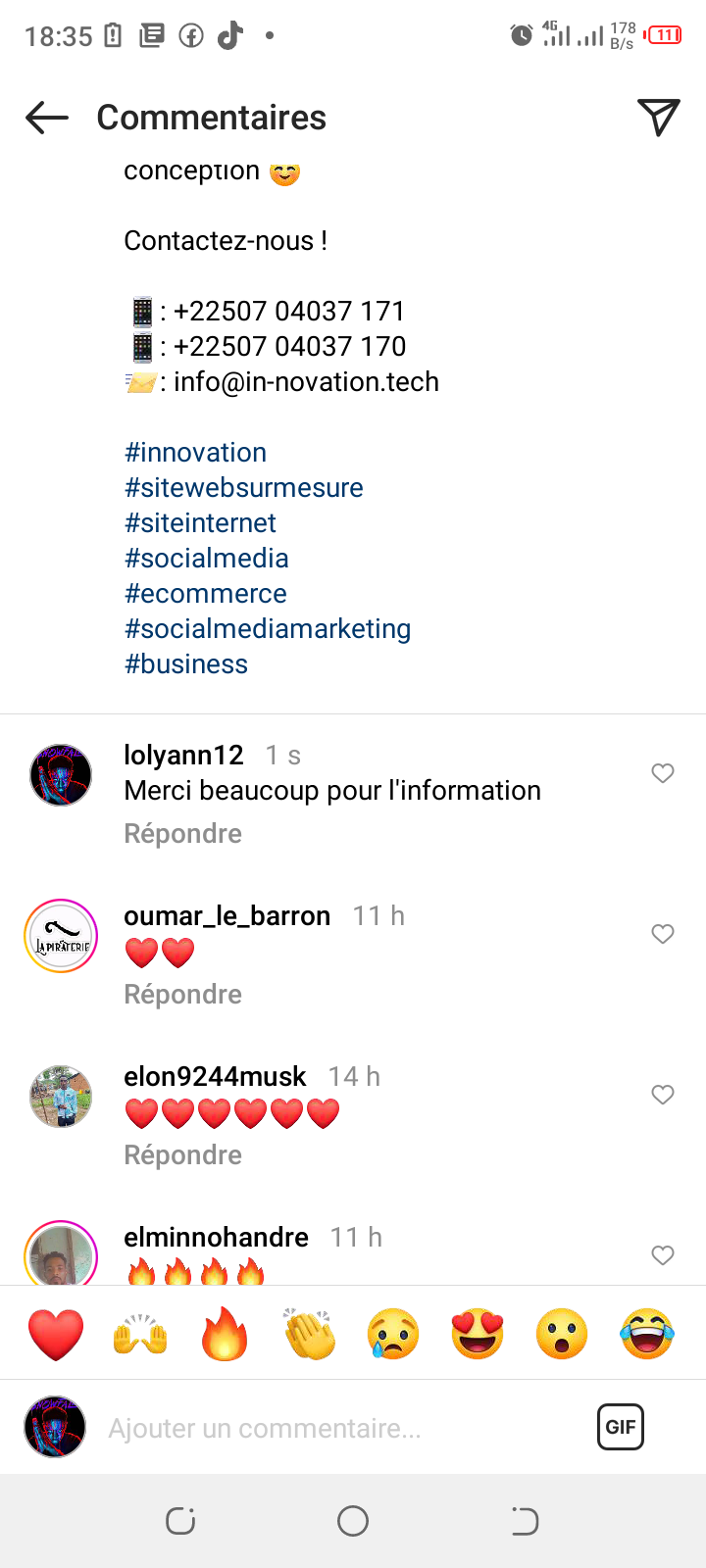Open the share paper-plane icon
Image resolution: width=706 pixels, height=1568 pixels.
659,118
